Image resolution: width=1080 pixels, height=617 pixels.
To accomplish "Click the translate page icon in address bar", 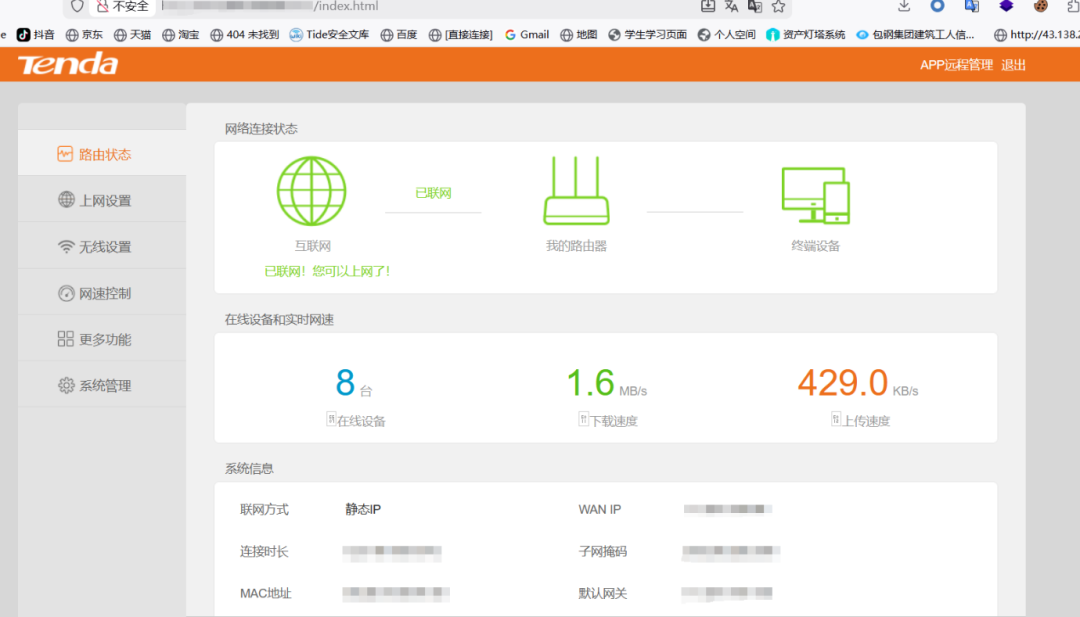I will click(731, 6).
